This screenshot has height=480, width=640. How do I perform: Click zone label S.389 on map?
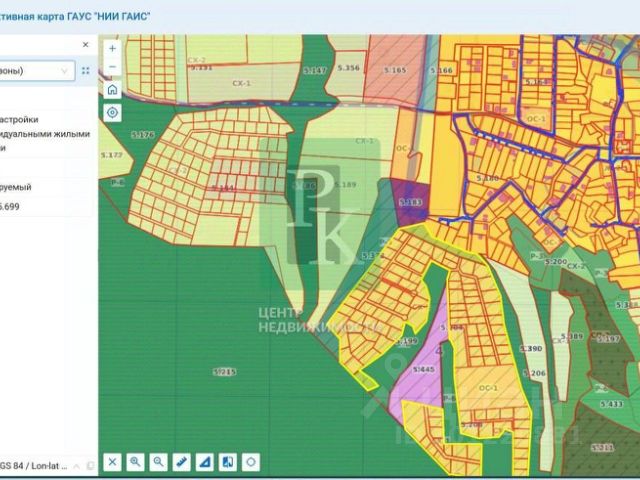[571, 336]
